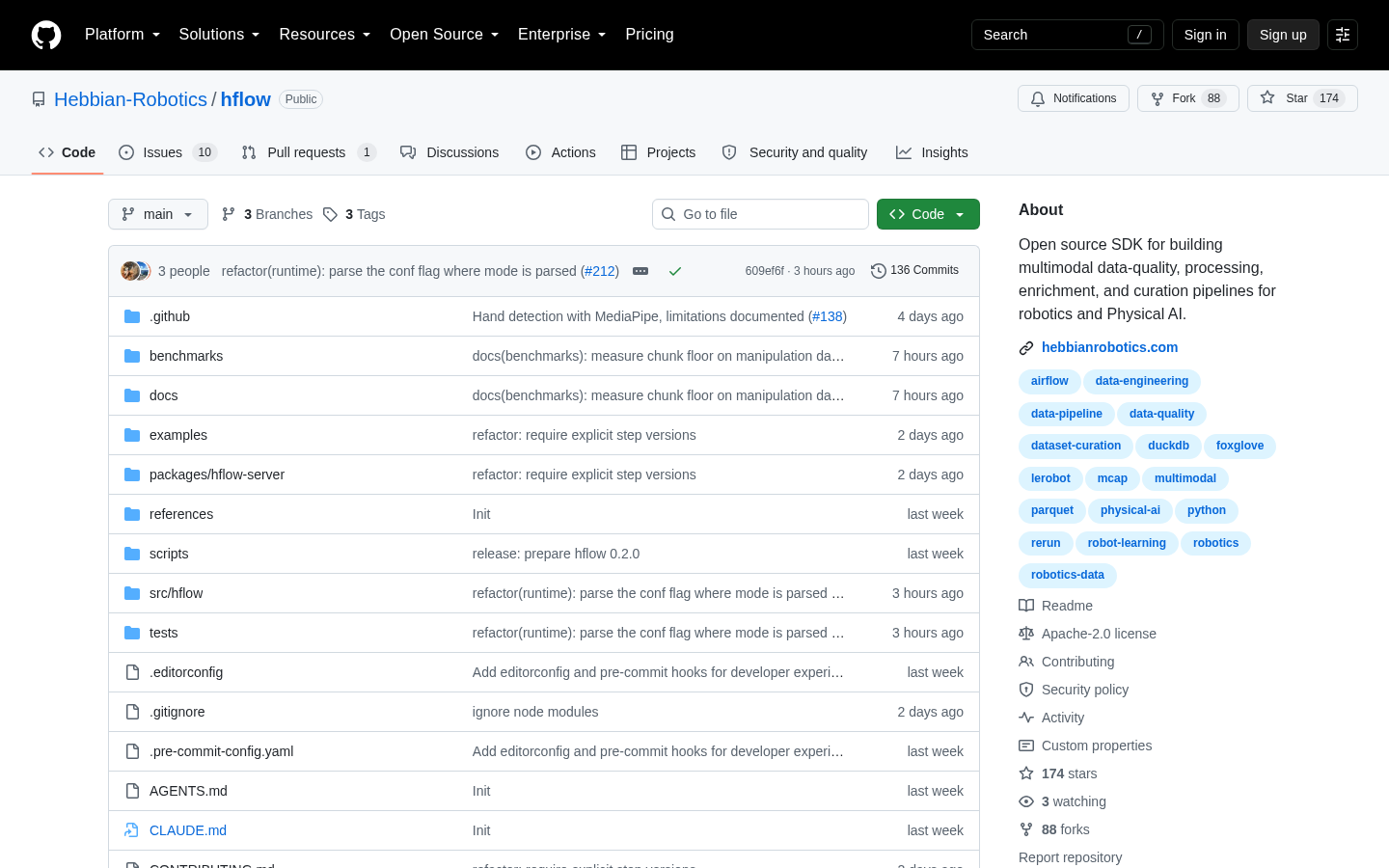1389x868 pixels.
Task: Open the GitHub homepage logo
Action: 46,35
